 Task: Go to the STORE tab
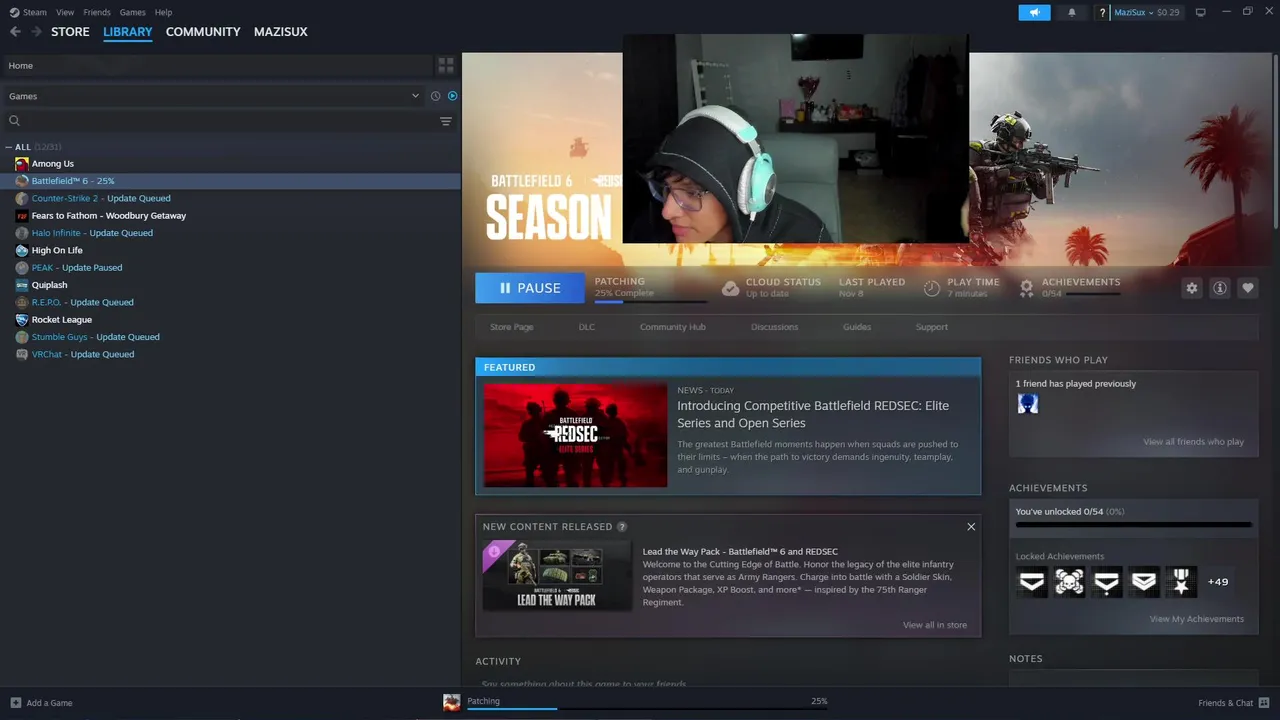pos(70,32)
